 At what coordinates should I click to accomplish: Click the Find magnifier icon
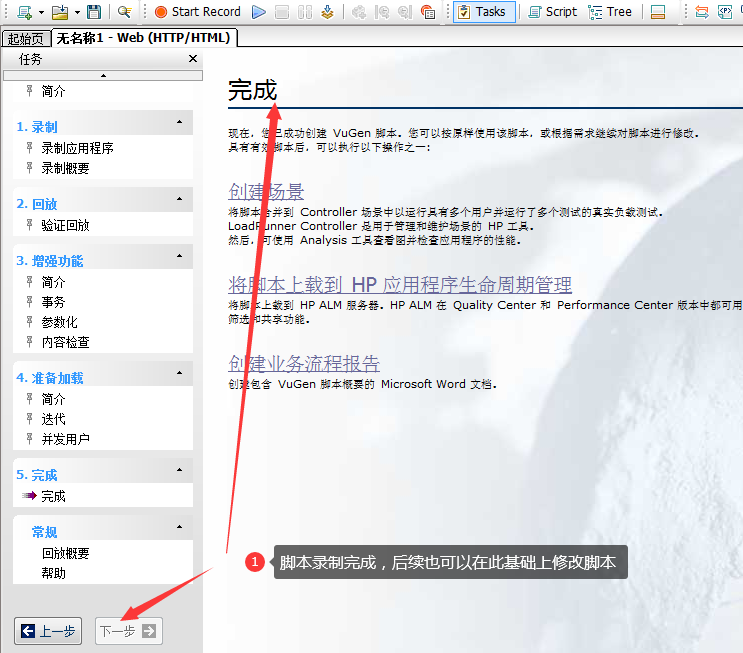point(124,12)
